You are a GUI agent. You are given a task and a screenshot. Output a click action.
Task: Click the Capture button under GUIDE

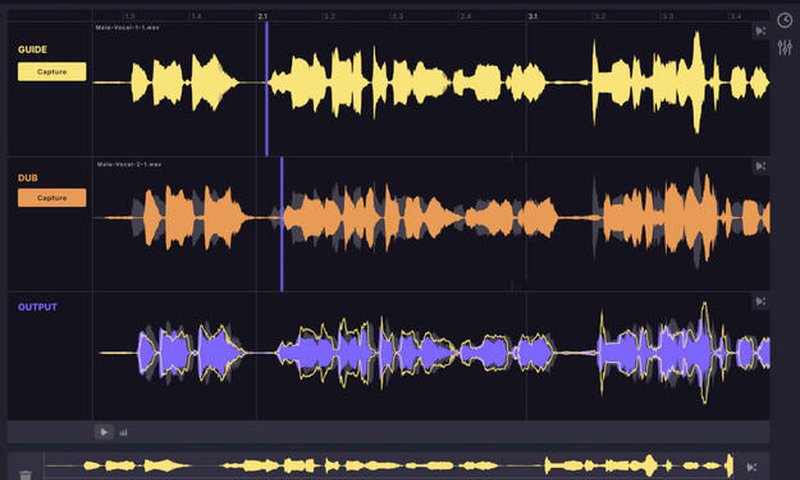pos(52,72)
